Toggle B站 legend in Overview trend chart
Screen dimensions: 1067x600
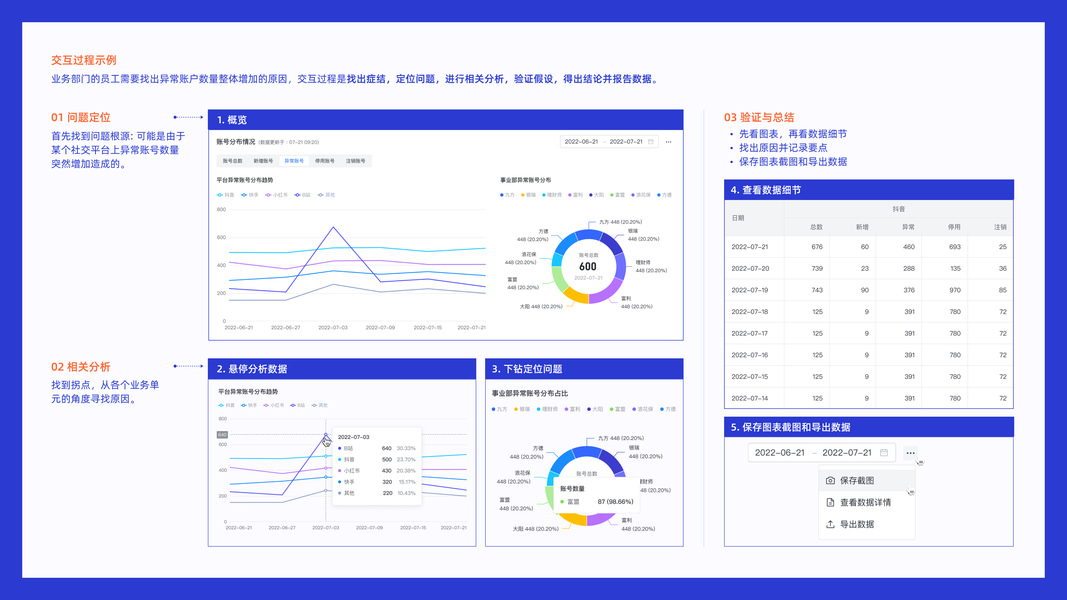point(303,195)
